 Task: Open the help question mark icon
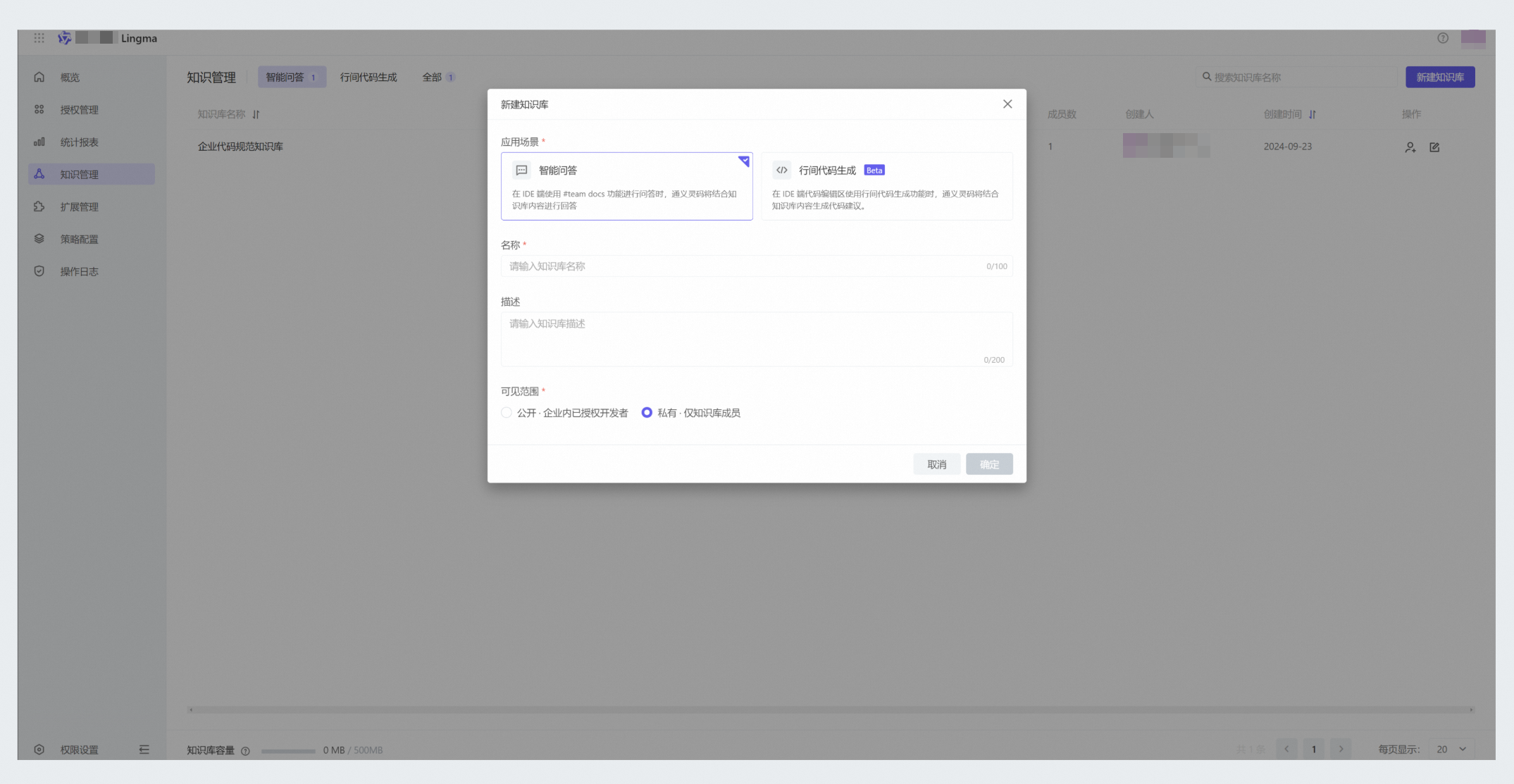1443,38
